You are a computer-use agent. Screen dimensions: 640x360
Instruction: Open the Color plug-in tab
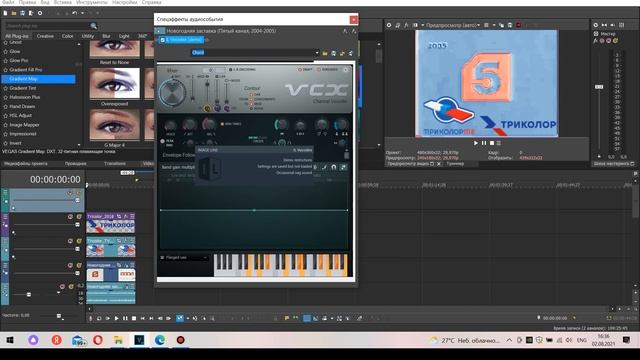(67, 36)
